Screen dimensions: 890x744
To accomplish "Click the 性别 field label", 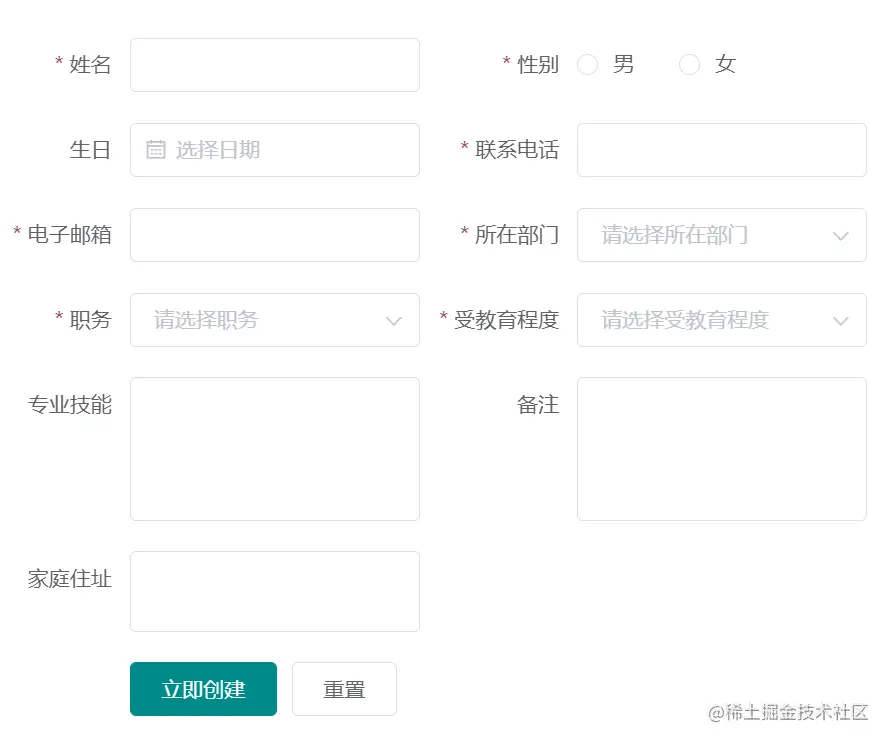I will click(x=538, y=65).
